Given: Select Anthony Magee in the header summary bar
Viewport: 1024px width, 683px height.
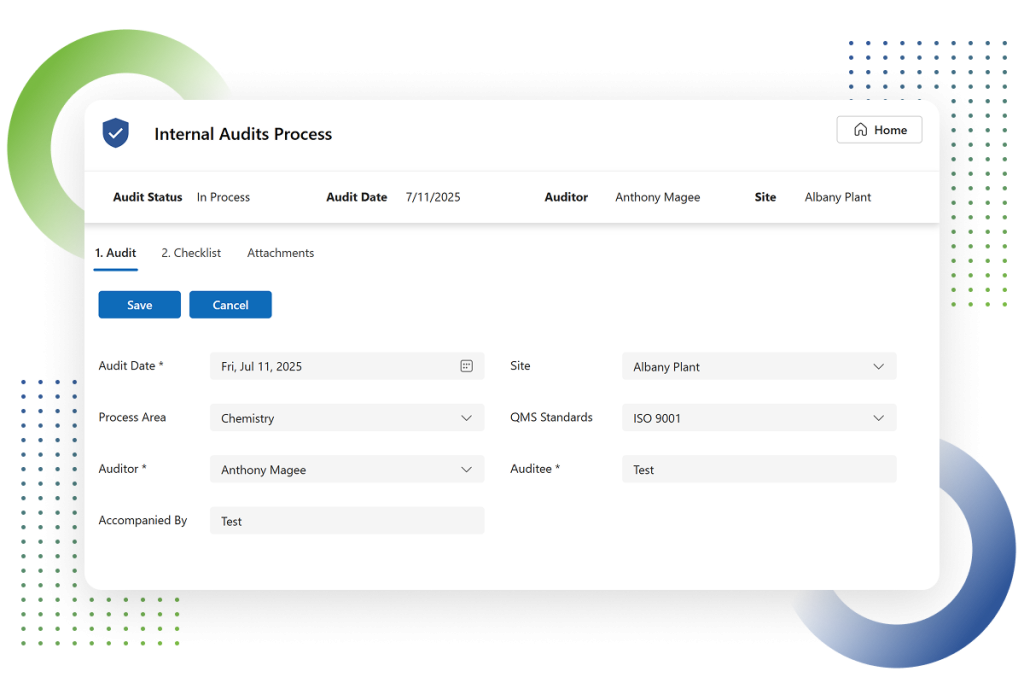Looking at the screenshot, I should (x=657, y=197).
